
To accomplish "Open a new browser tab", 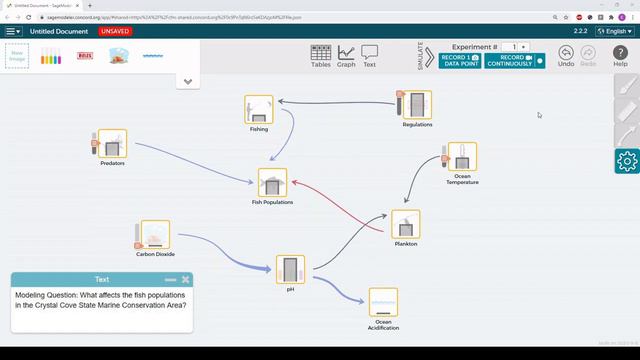I will click(90, 6).
